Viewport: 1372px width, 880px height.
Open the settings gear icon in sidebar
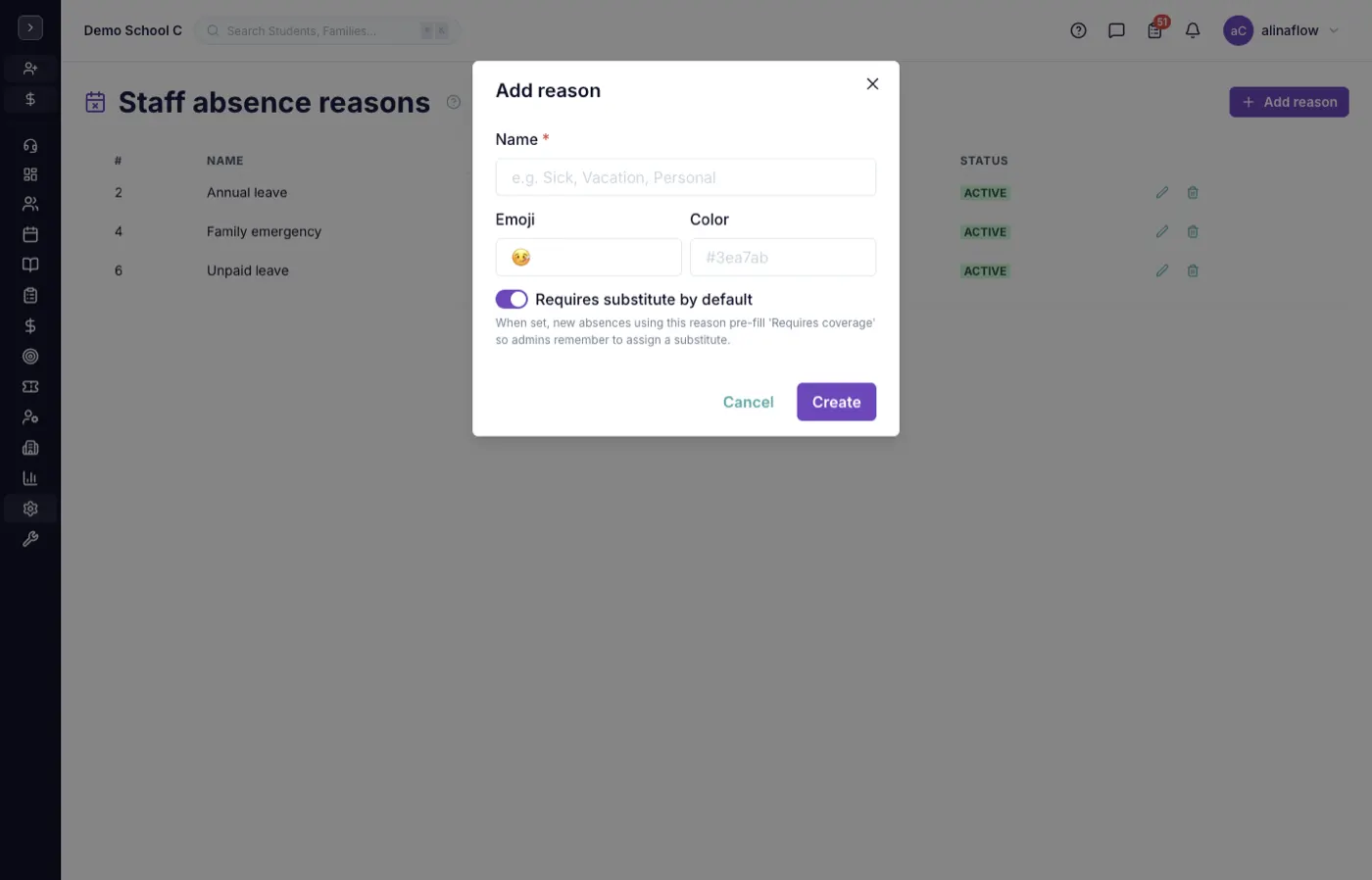tap(30, 509)
